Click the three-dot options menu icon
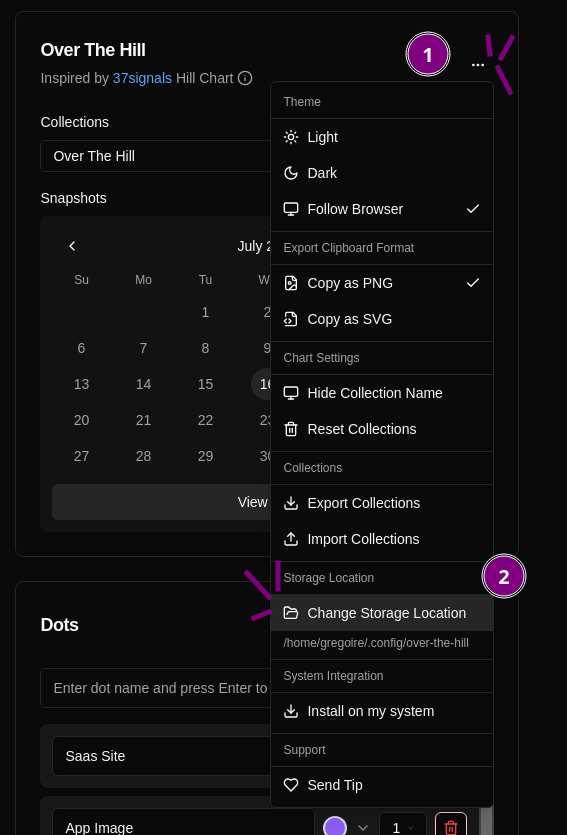The width and height of the screenshot is (567, 835). coord(478,65)
